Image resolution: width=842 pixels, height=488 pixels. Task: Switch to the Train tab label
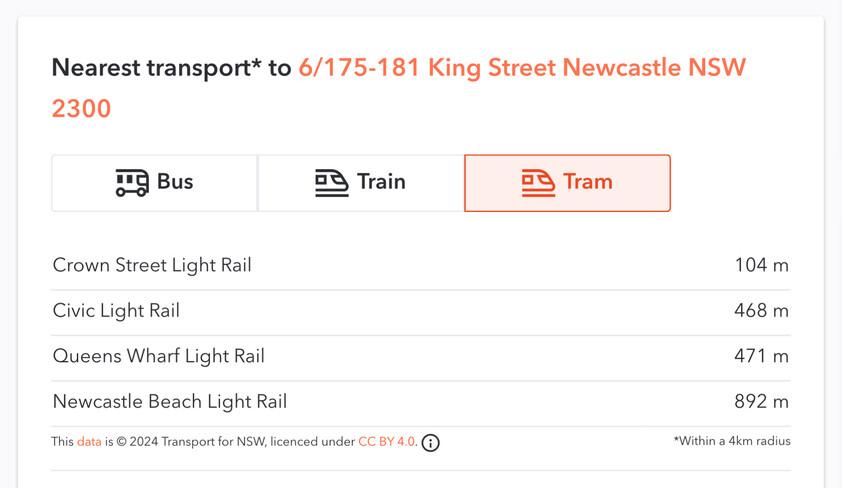pos(381,181)
